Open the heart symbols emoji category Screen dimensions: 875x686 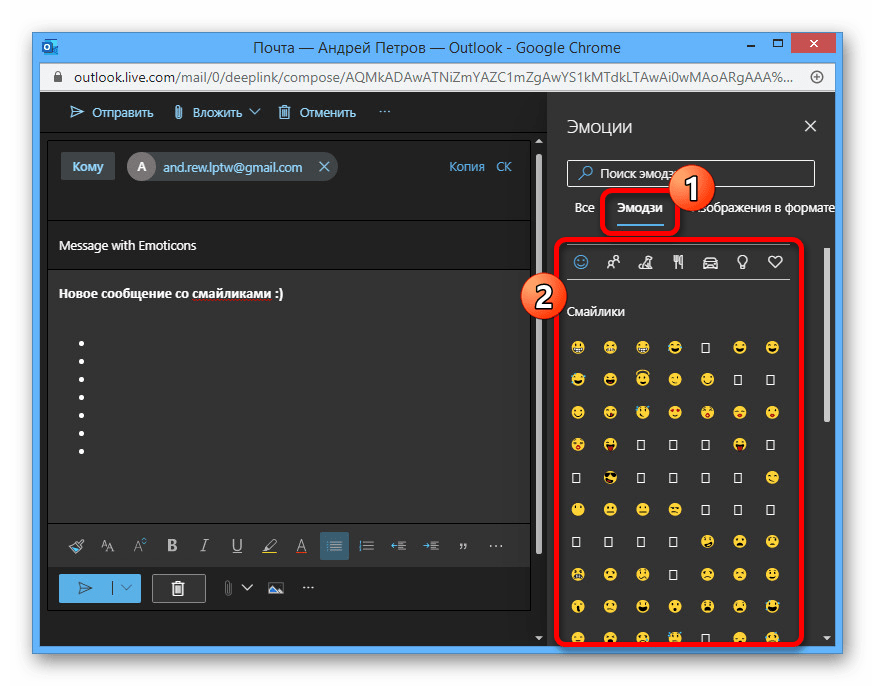(774, 262)
